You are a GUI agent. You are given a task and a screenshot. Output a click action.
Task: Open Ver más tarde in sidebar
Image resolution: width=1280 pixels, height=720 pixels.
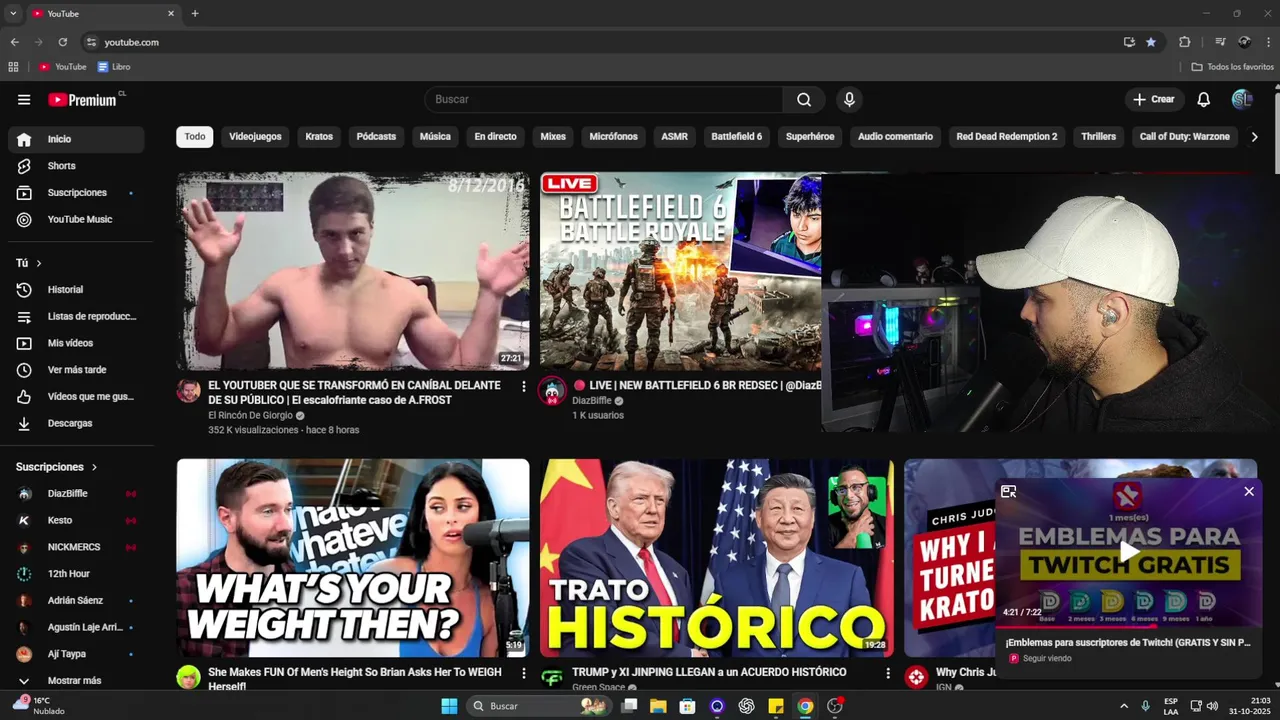76,370
